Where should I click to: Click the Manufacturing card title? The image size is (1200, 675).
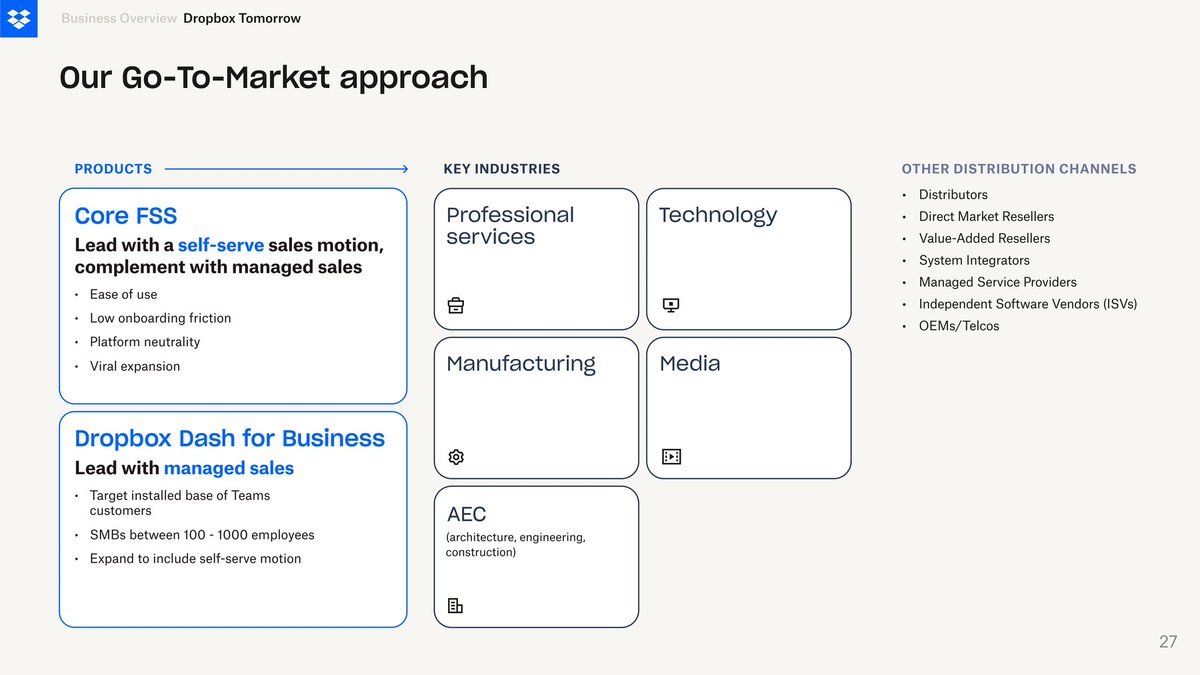coord(521,364)
